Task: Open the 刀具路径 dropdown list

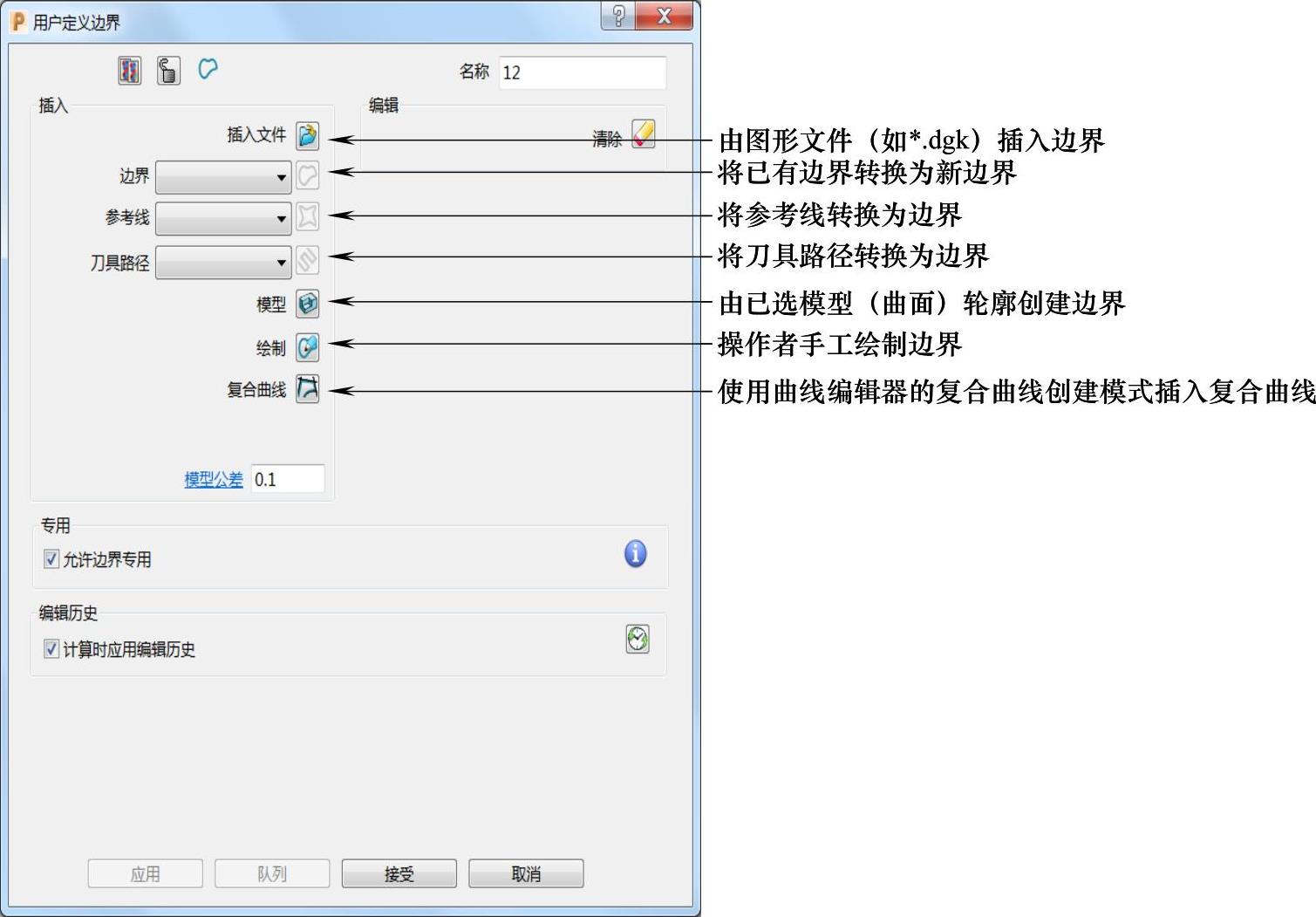Action: point(223,262)
